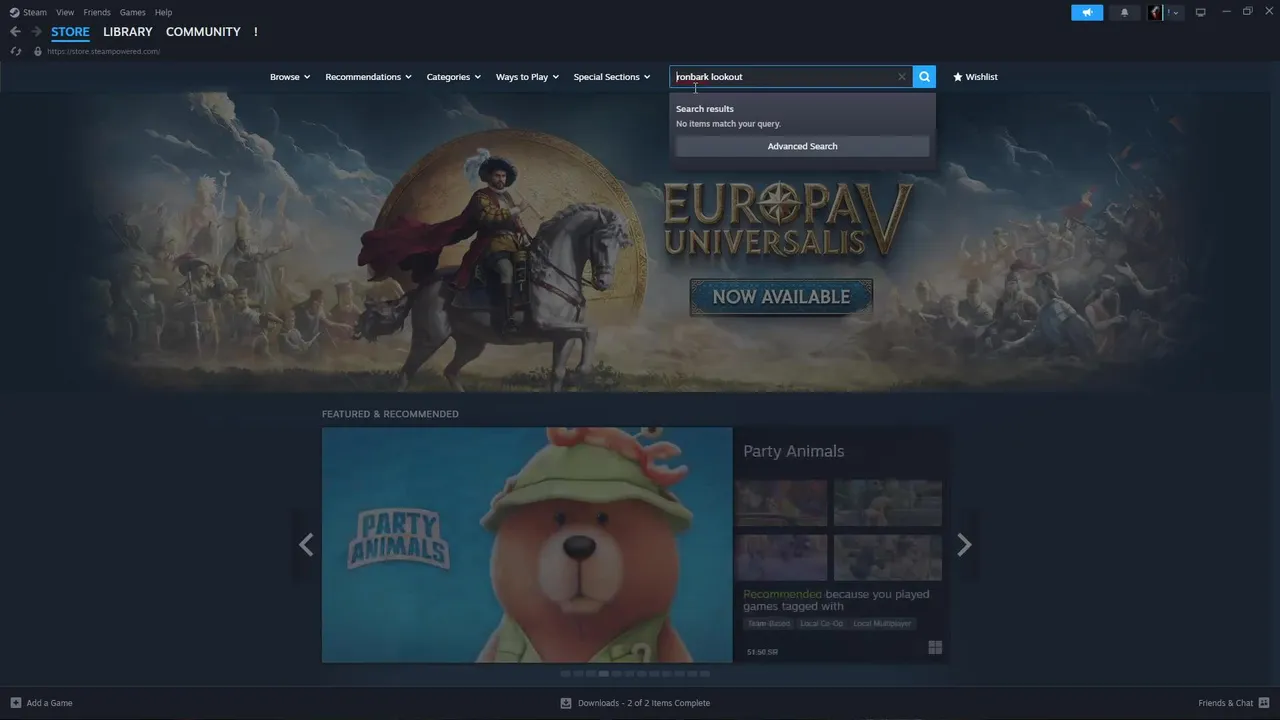View second Party Animals screenshot thumbnail
Screen dimensions: 1280x720
coord(888,503)
